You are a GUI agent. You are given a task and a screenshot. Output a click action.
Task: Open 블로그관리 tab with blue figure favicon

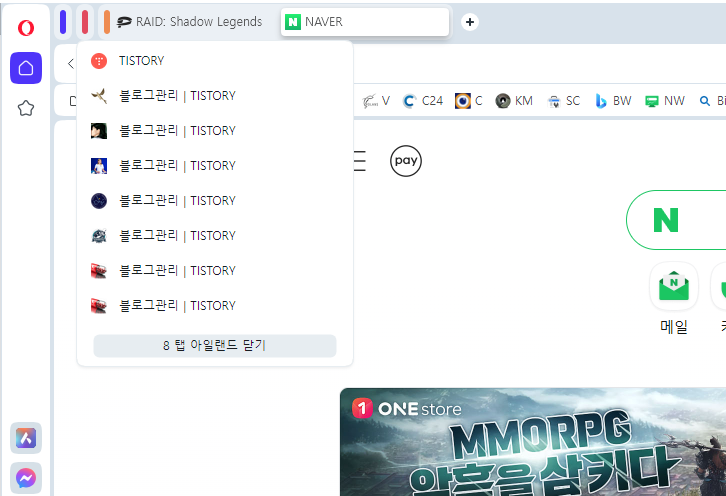coord(215,166)
